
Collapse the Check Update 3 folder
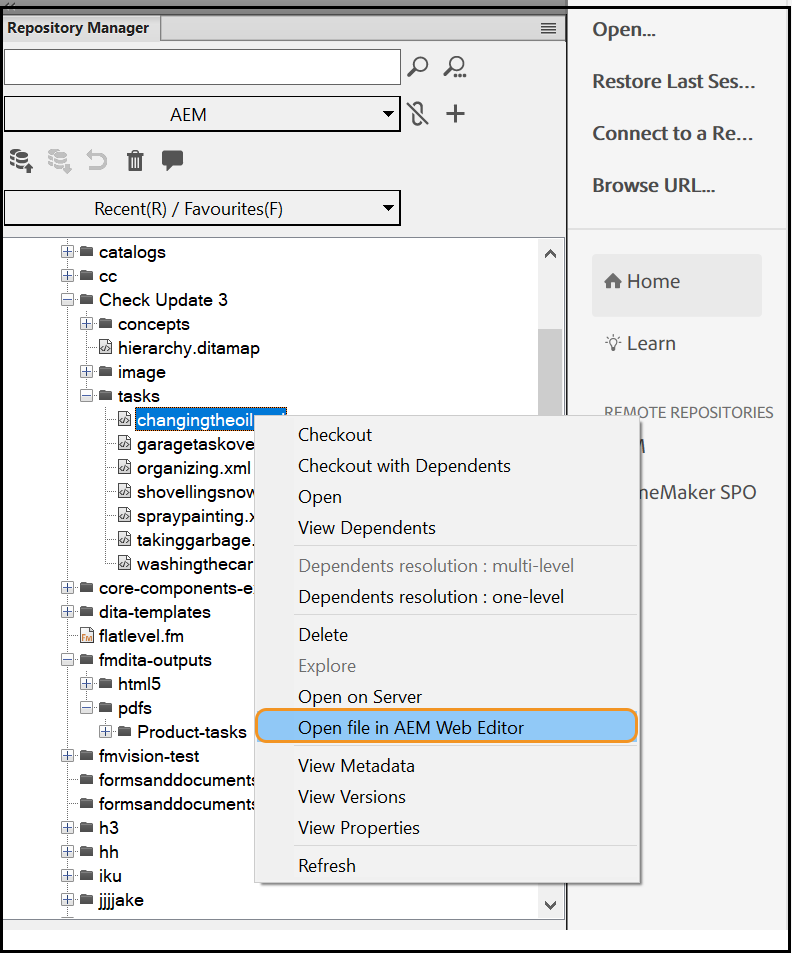[x=68, y=300]
